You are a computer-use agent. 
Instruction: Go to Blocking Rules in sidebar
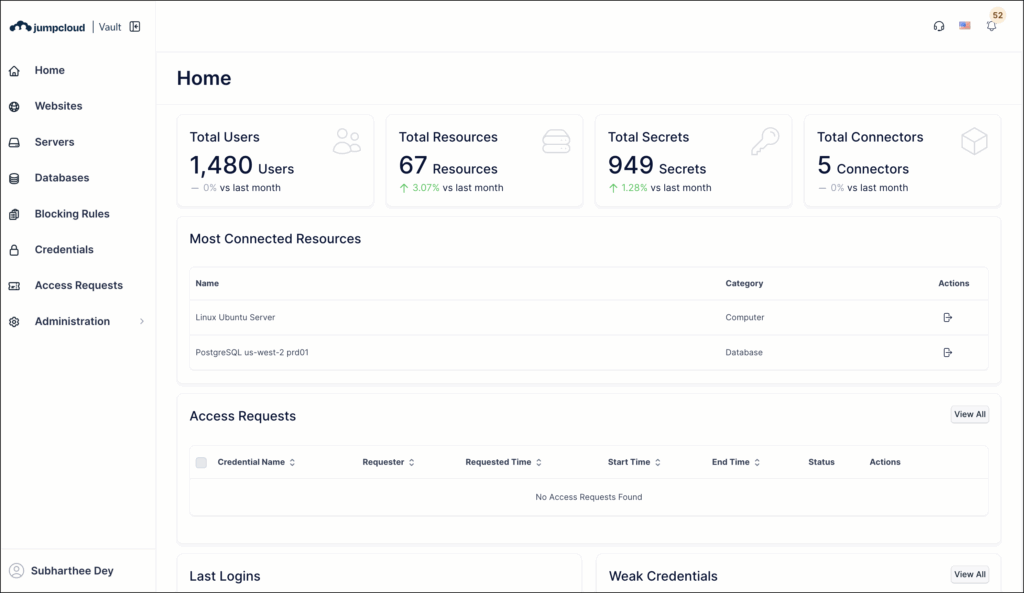coord(72,214)
